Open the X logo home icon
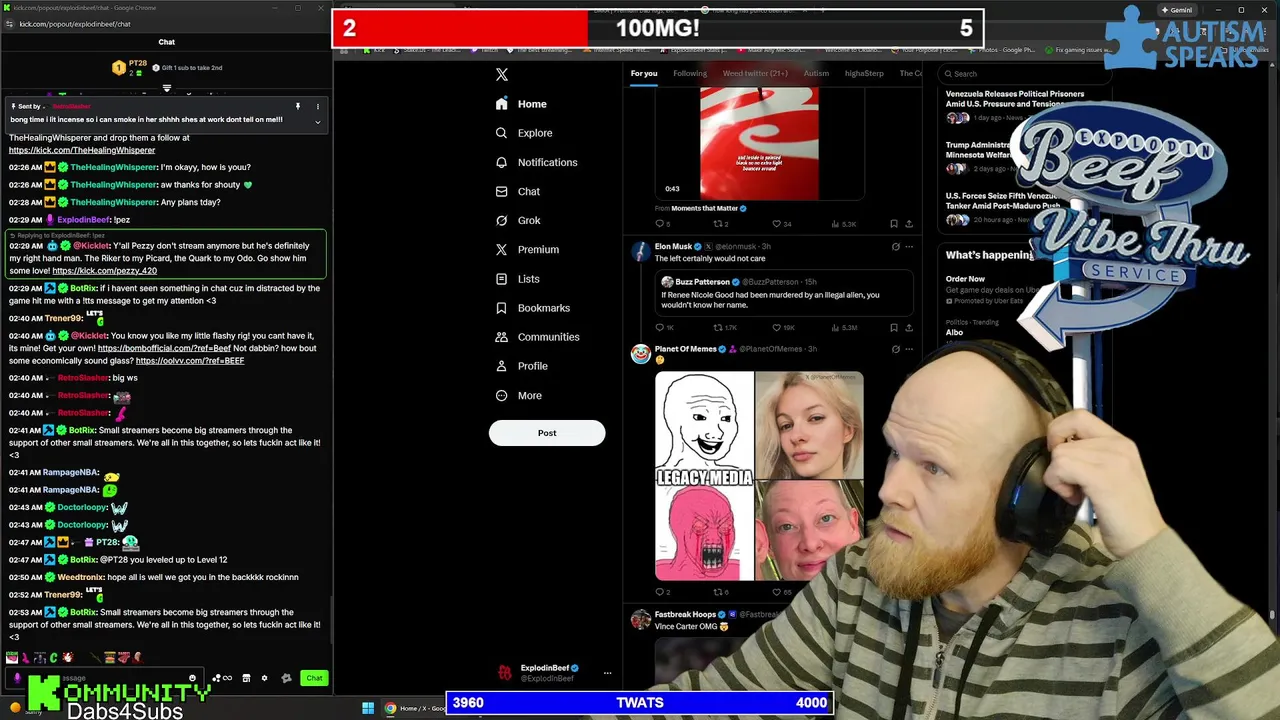The height and width of the screenshot is (720, 1280). click(502, 75)
